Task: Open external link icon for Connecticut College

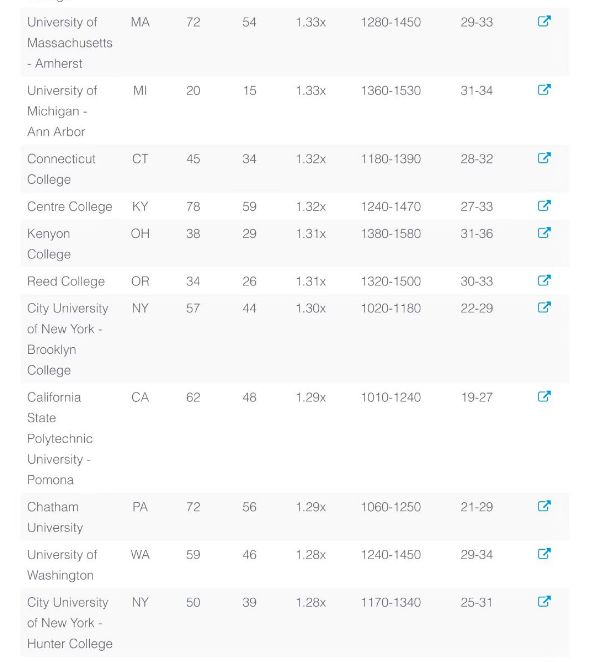Action: tap(544, 157)
